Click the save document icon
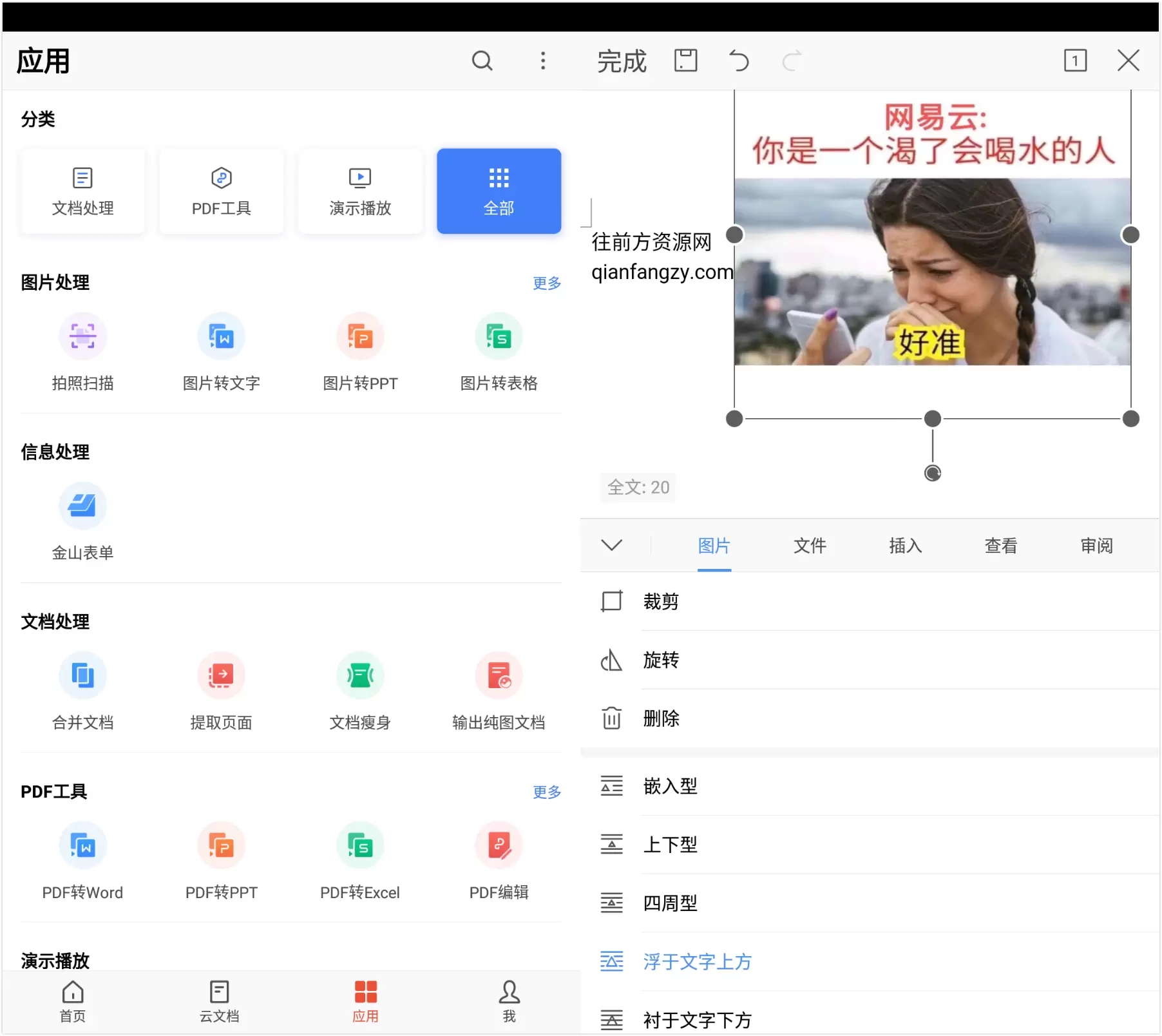Image resolution: width=1162 pixels, height=1036 pixels. 685,61
